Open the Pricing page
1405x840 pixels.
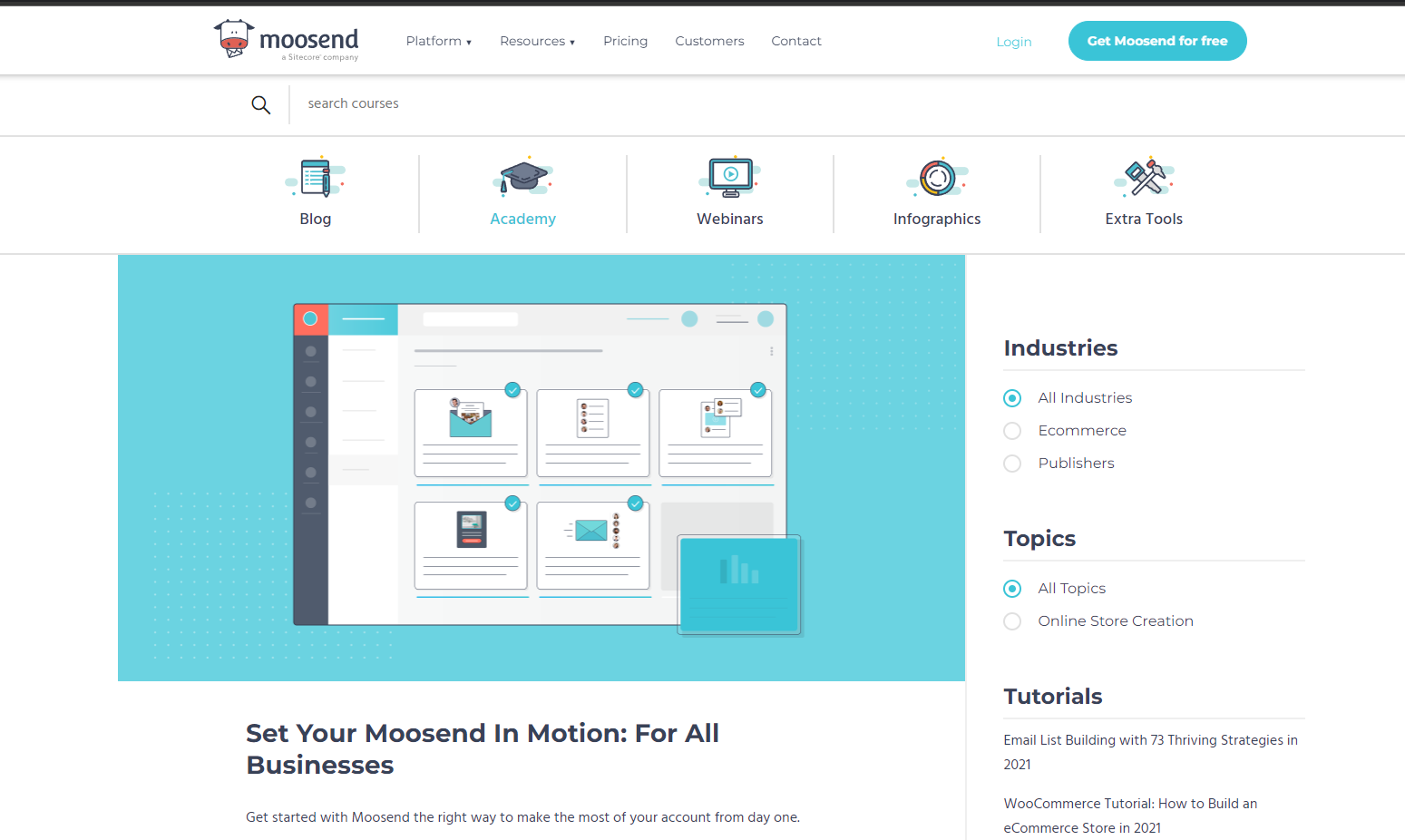(x=625, y=41)
